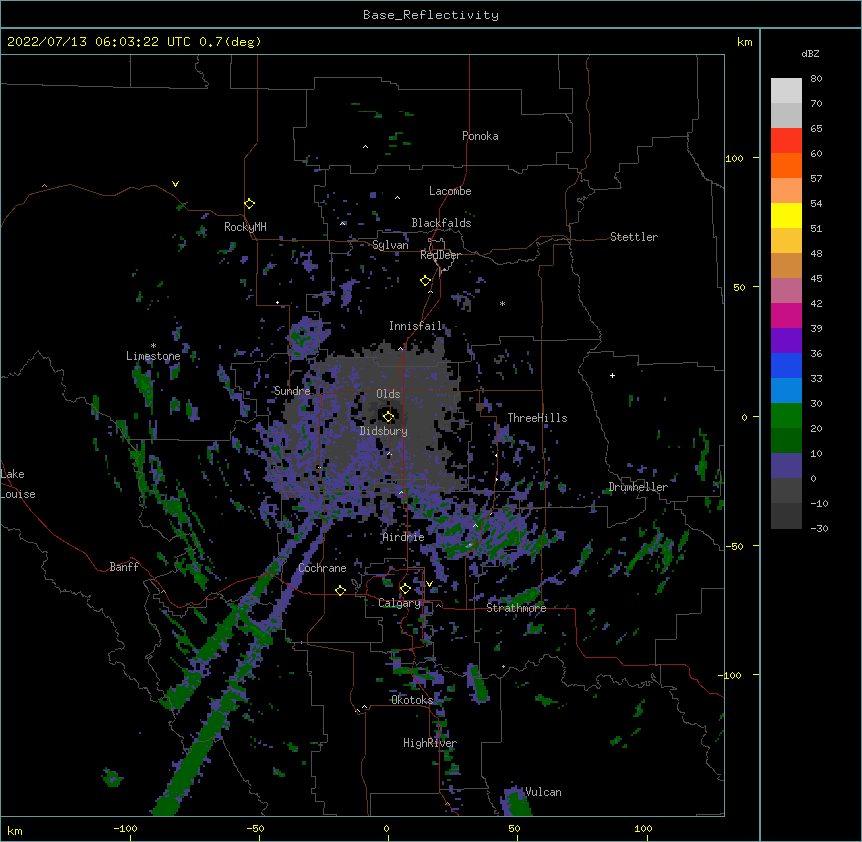Select the yellow diamond marker below Cochrane
862x842 pixels.
point(340,590)
